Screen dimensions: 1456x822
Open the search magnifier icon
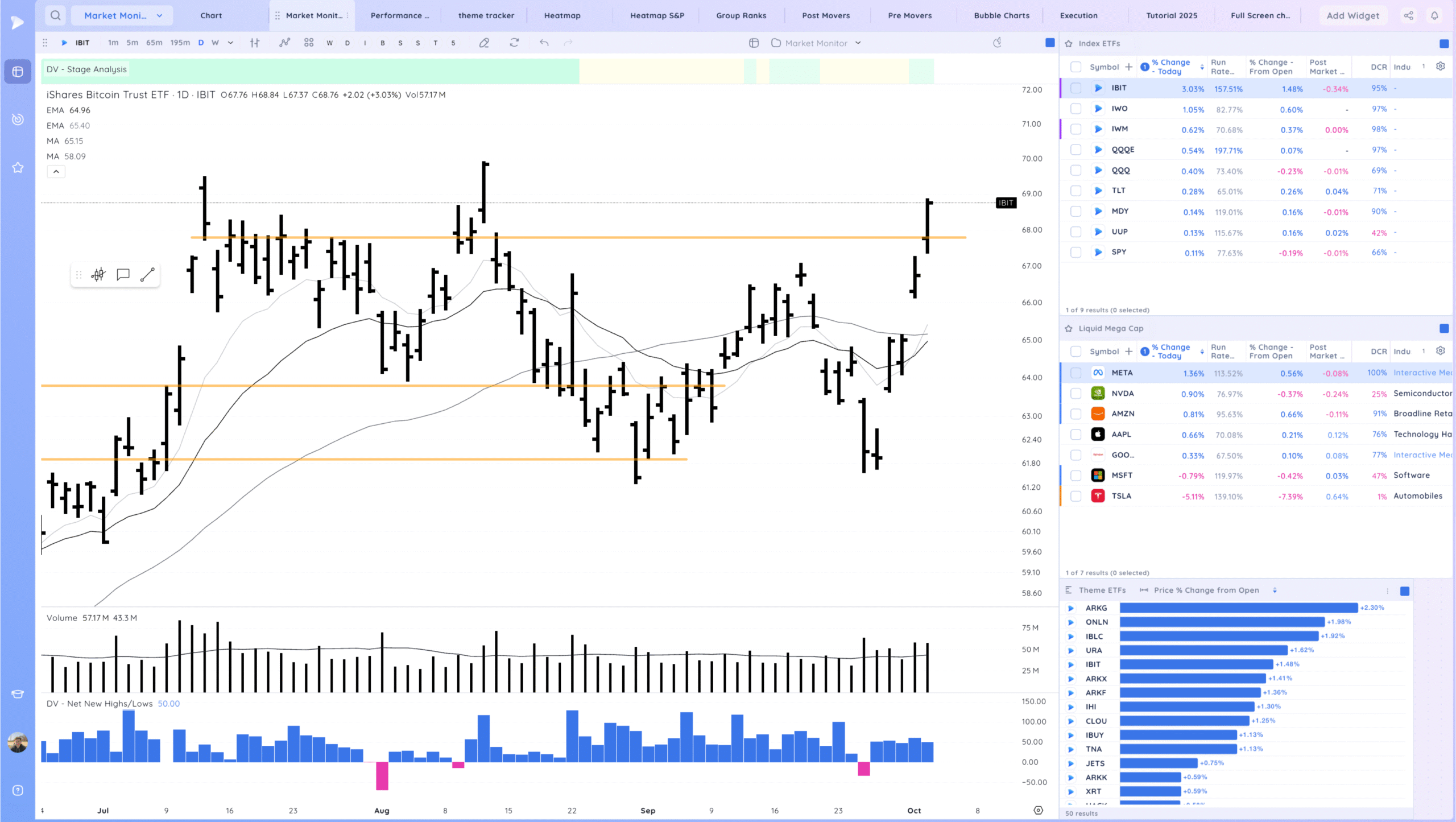(55, 15)
